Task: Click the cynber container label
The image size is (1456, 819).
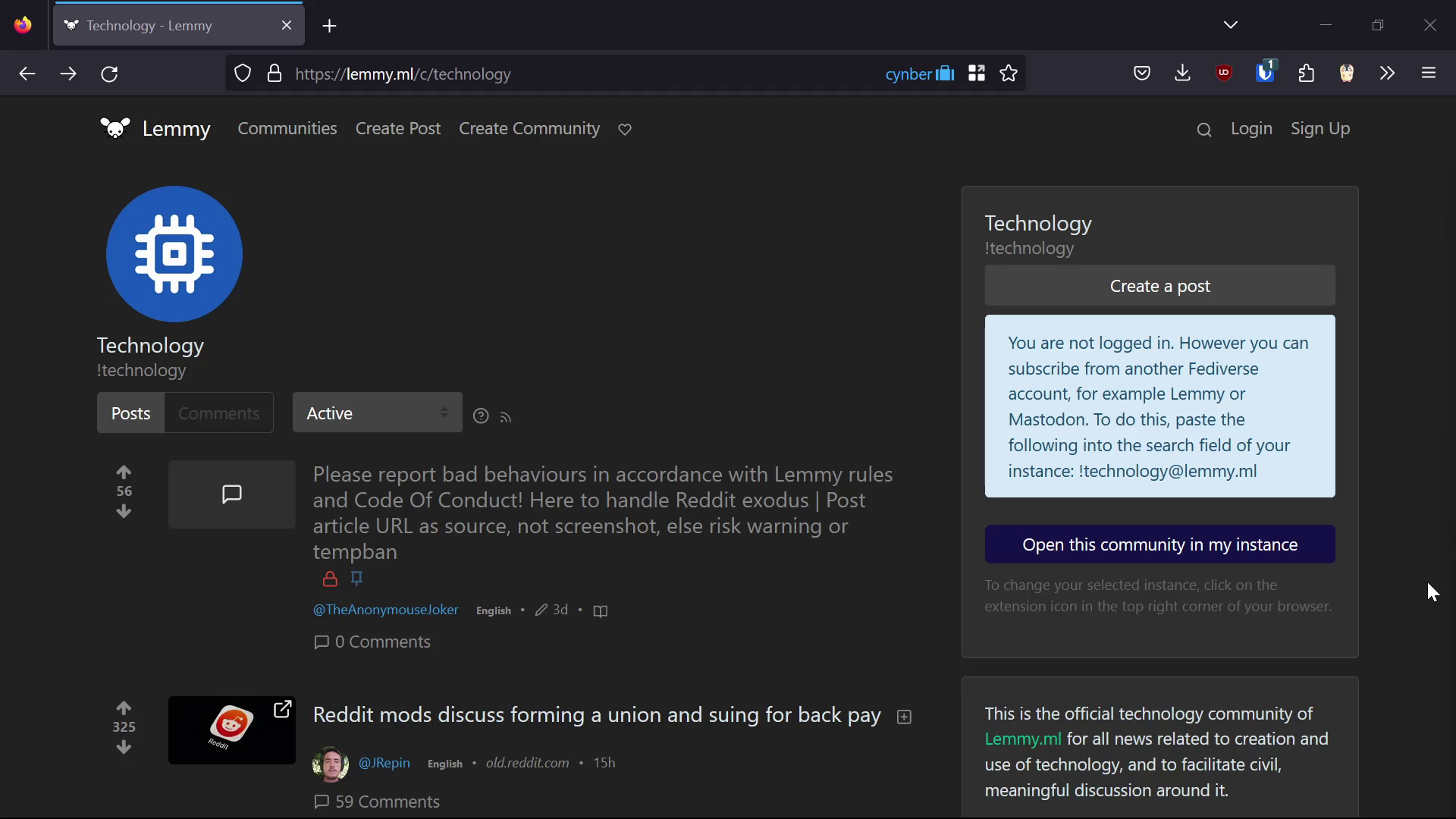Action: pyautogui.click(x=919, y=74)
